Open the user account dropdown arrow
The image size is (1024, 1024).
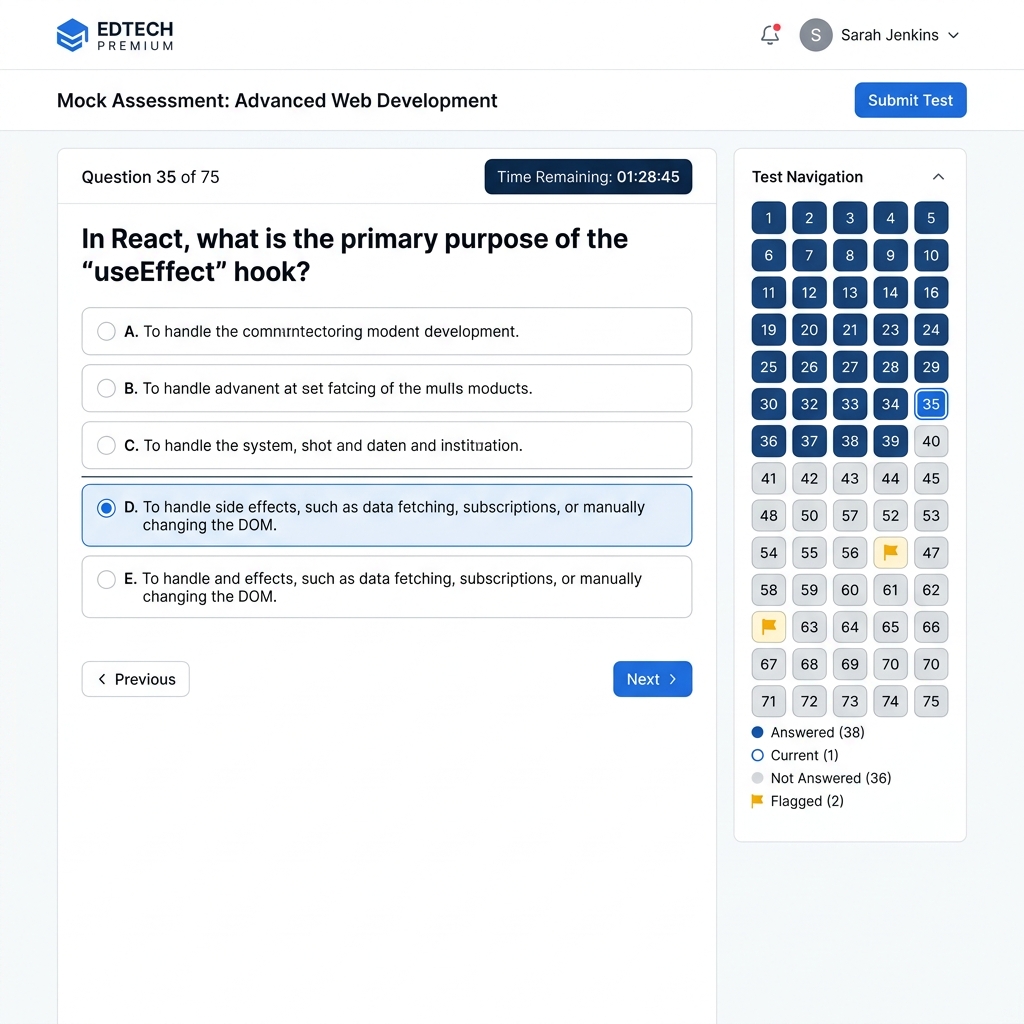(953, 35)
